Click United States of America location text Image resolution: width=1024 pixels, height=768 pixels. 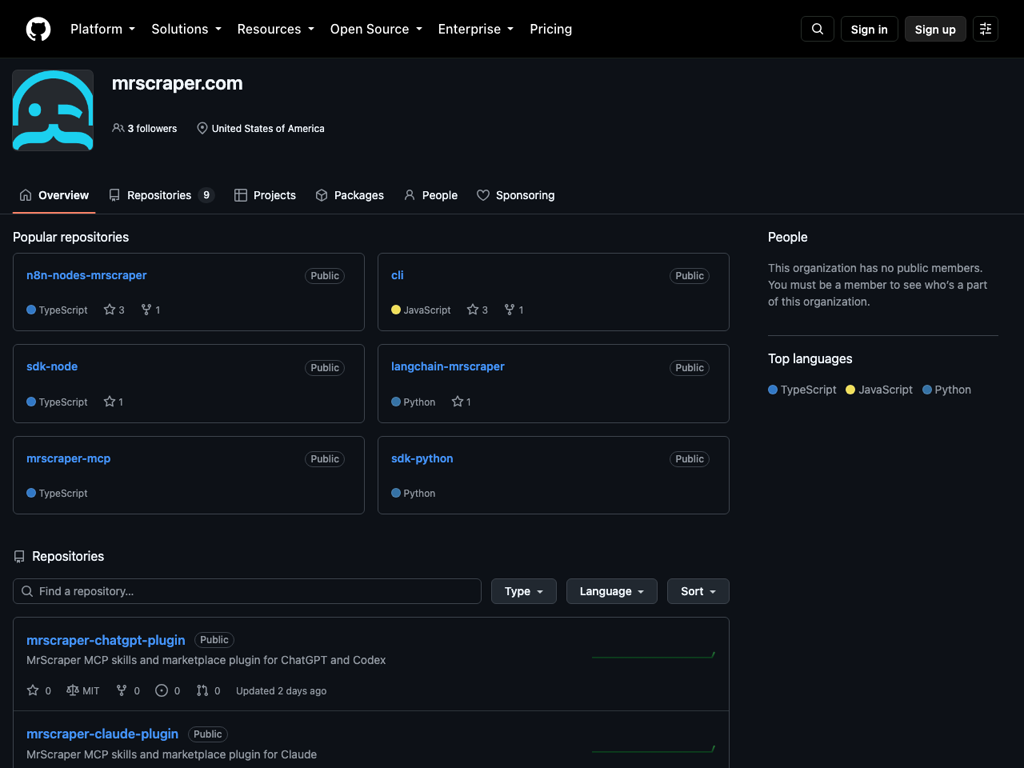click(x=268, y=129)
